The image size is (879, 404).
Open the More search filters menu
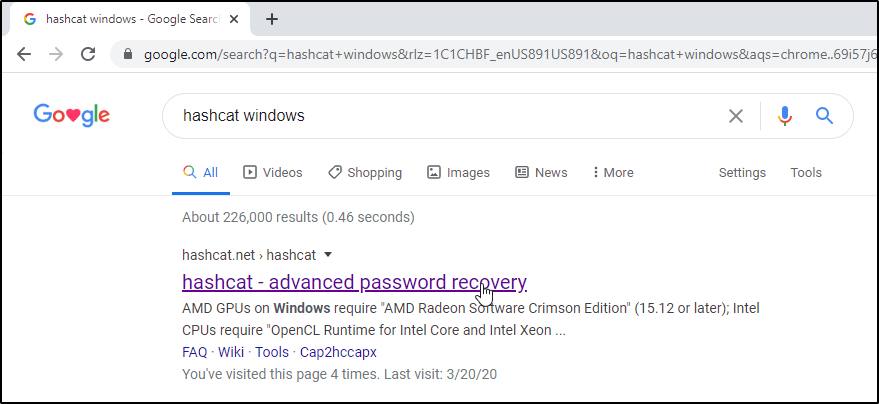click(x=613, y=173)
